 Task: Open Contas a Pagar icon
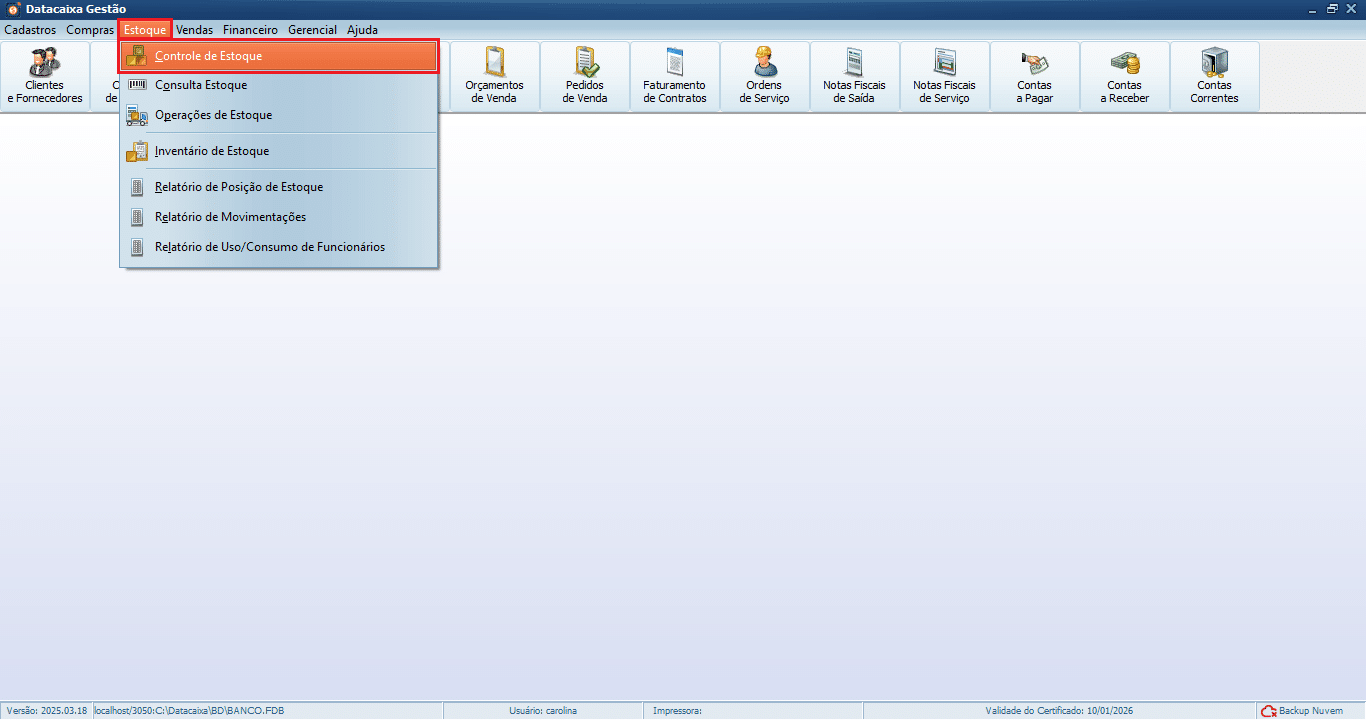[1034, 76]
